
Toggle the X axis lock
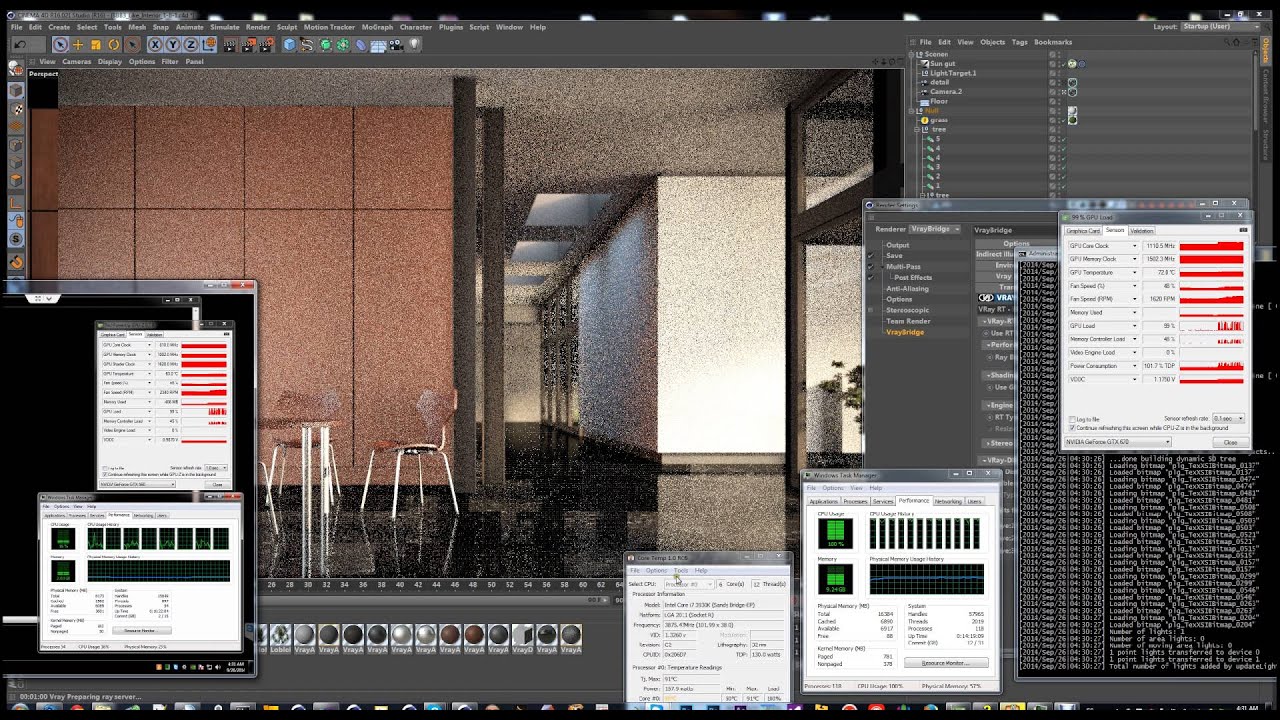155,44
